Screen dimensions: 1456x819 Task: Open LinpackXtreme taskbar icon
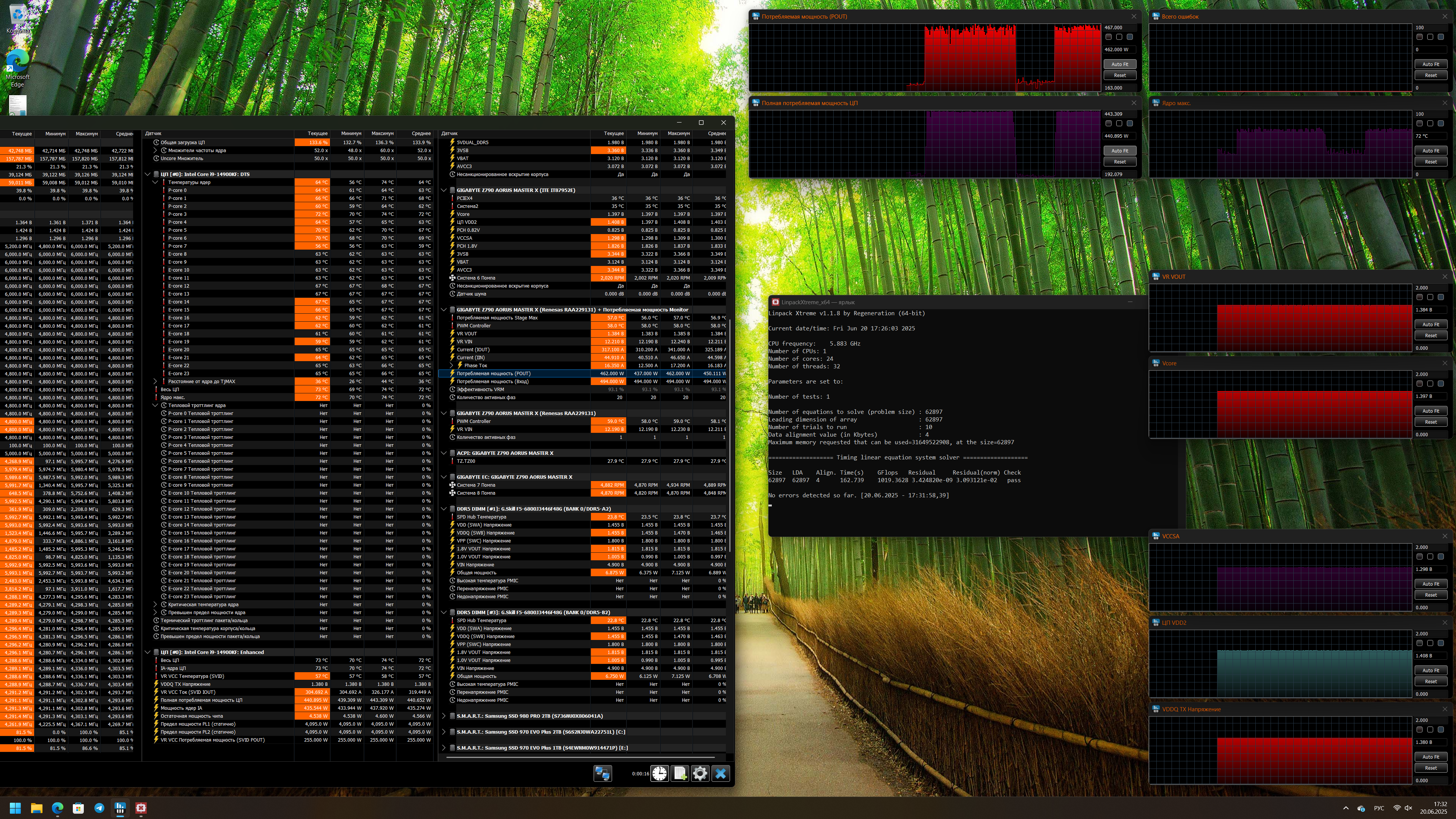141,808
